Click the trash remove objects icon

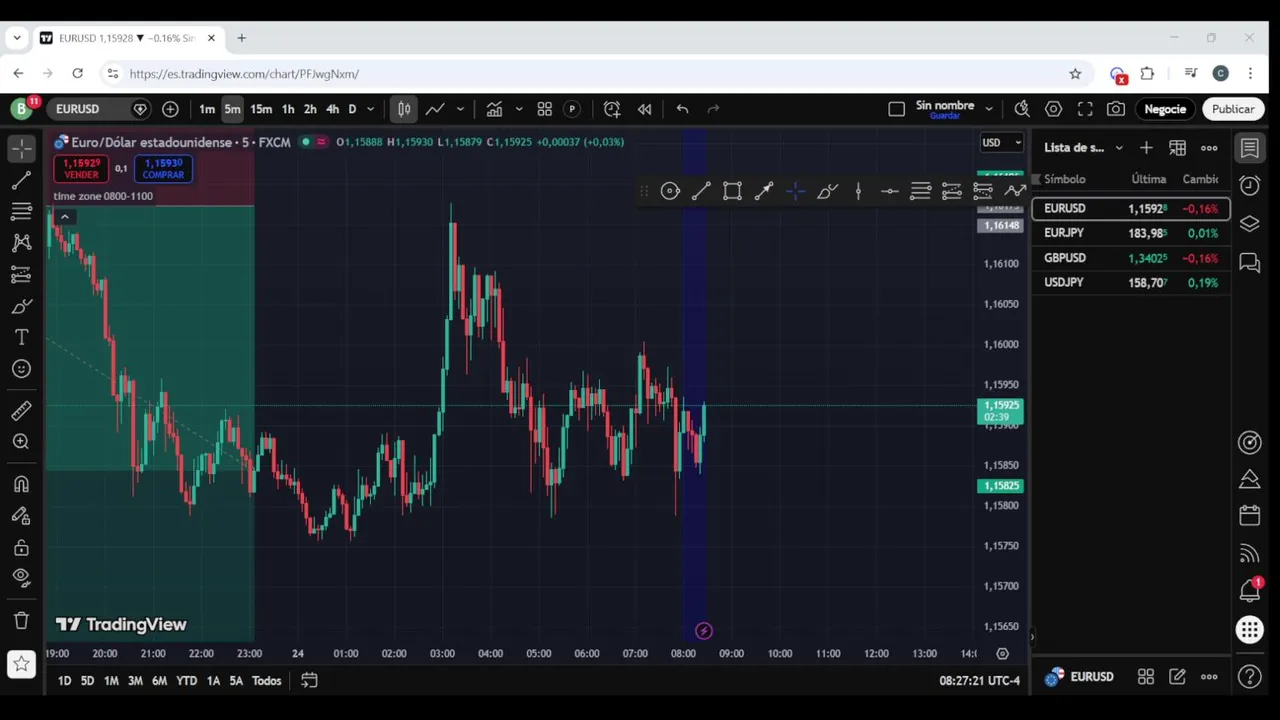click(x=21, y=620)
